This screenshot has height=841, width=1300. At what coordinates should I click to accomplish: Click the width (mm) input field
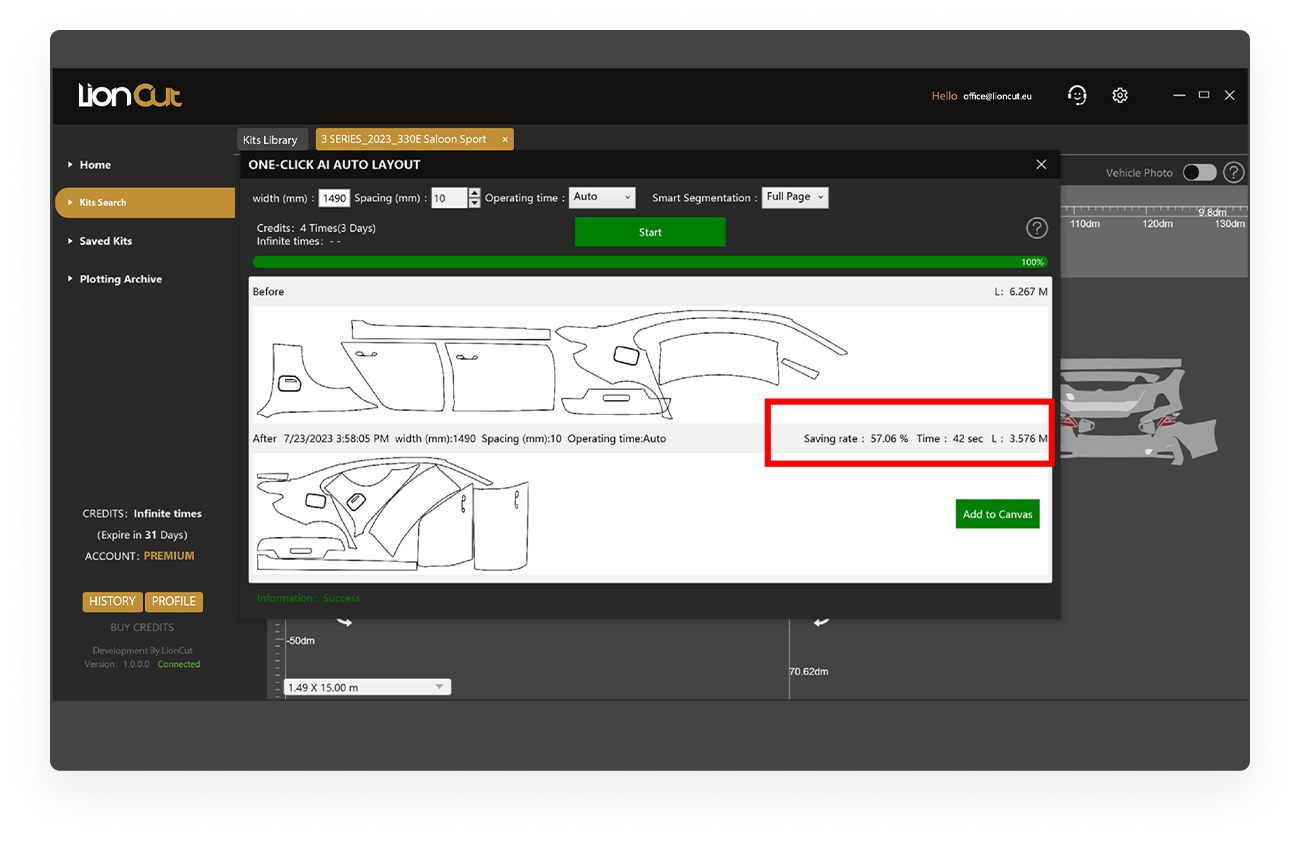(334, 198)
